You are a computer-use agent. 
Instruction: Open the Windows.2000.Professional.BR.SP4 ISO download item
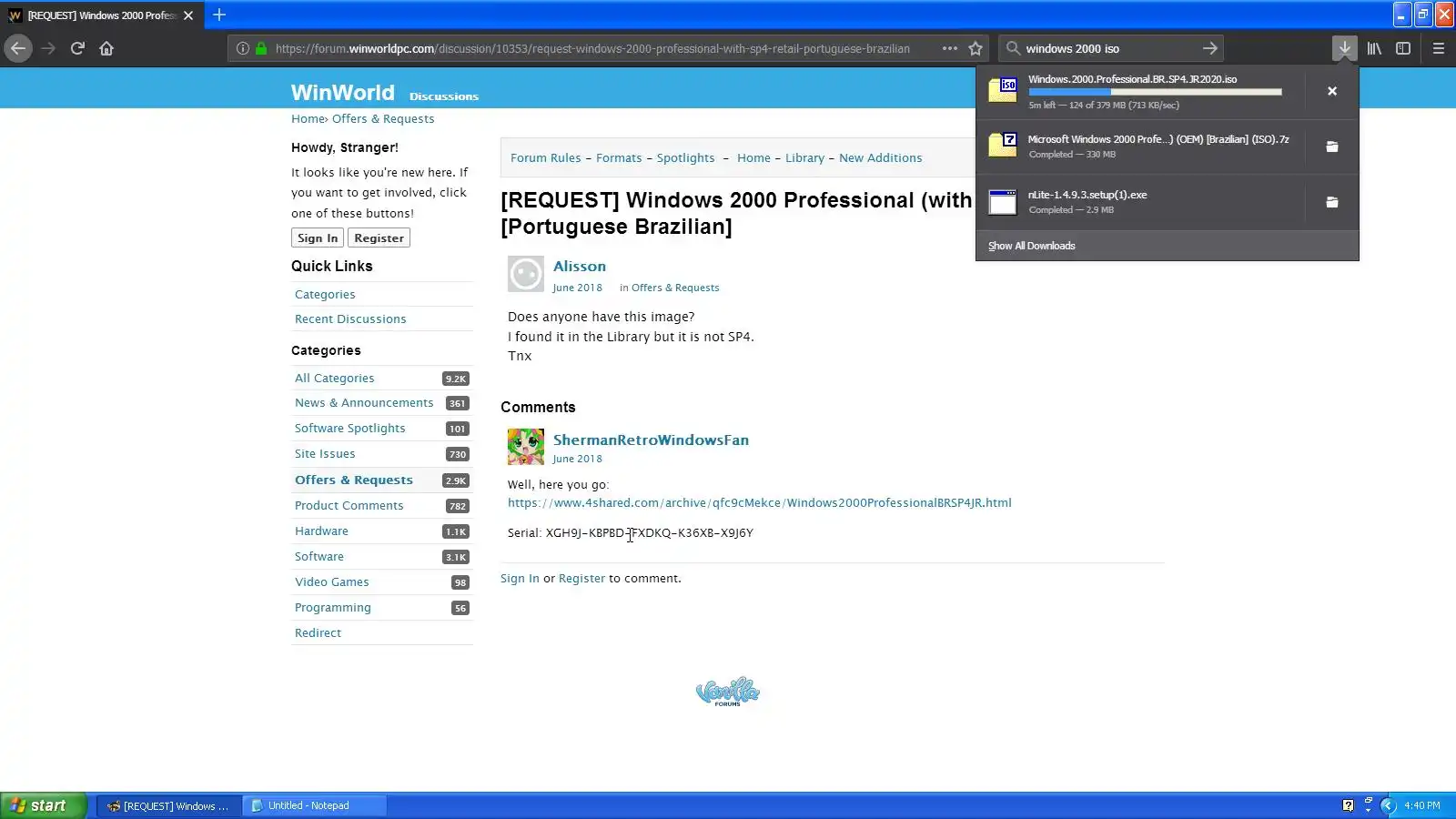(1139, 91)
